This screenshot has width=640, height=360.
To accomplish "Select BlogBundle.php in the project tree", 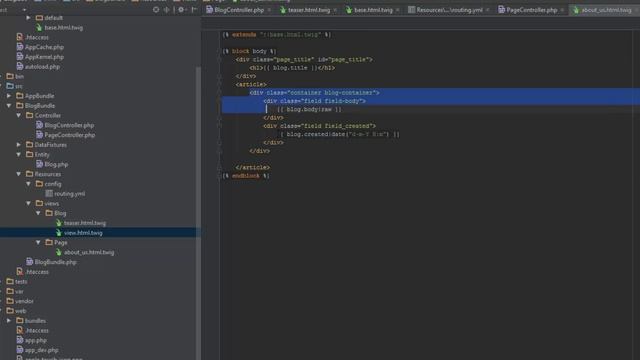I will [55, 262].
